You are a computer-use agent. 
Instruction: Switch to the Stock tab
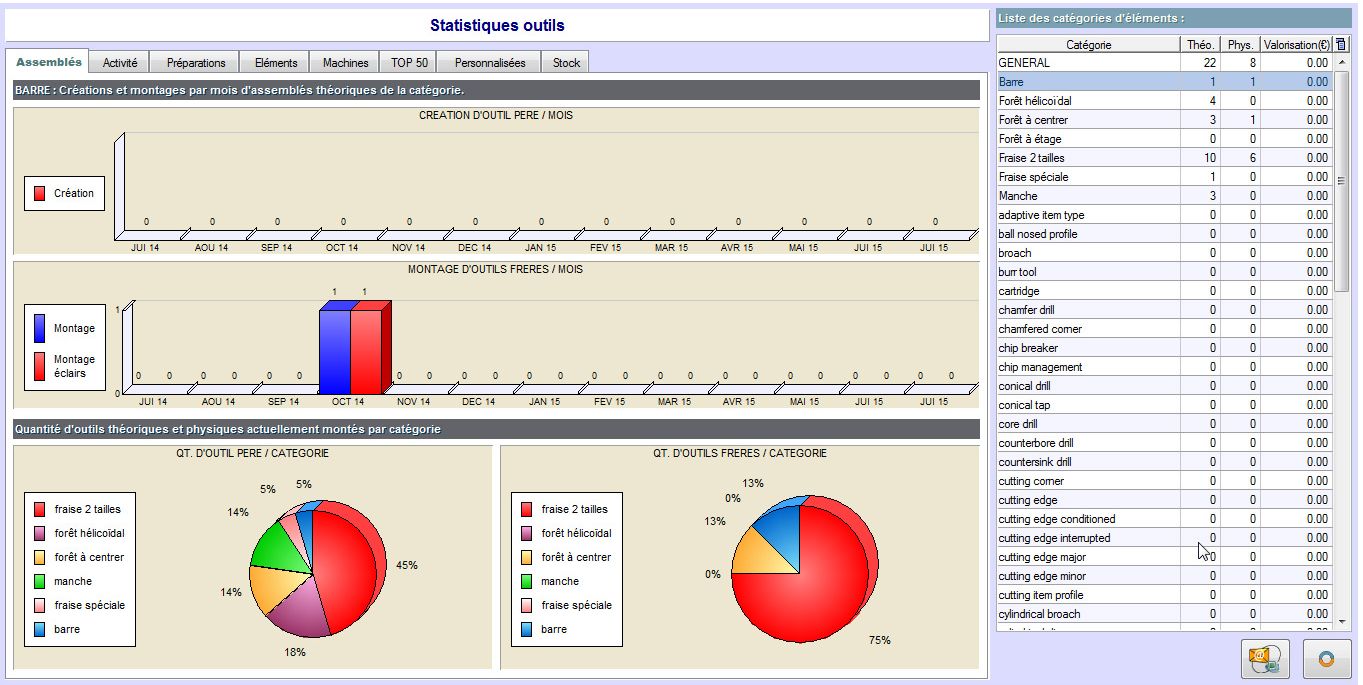(x=565, y=62)
